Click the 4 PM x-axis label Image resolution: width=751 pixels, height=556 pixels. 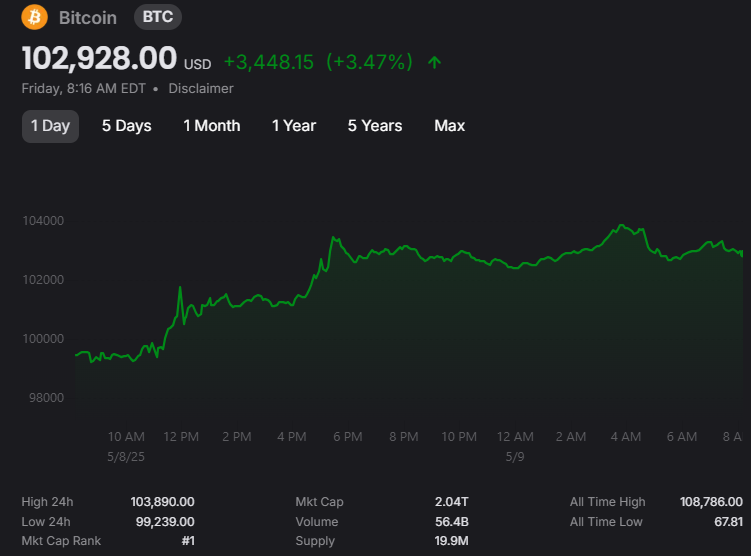pos(292,437)
